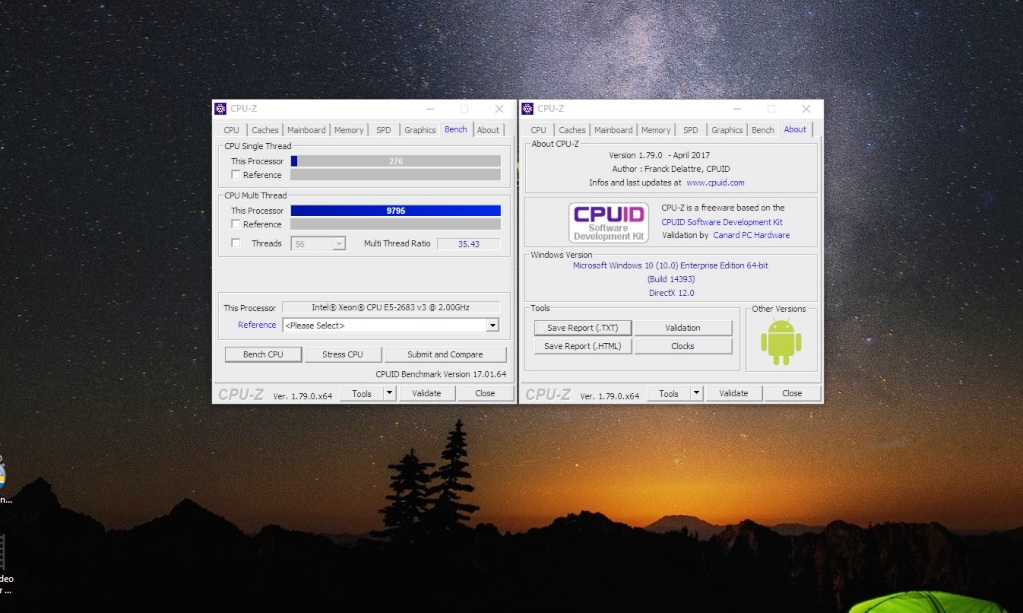Screen dimensions: 1023x613
Task: Switch to the CPU tab in About window
Action: [538, 130]
